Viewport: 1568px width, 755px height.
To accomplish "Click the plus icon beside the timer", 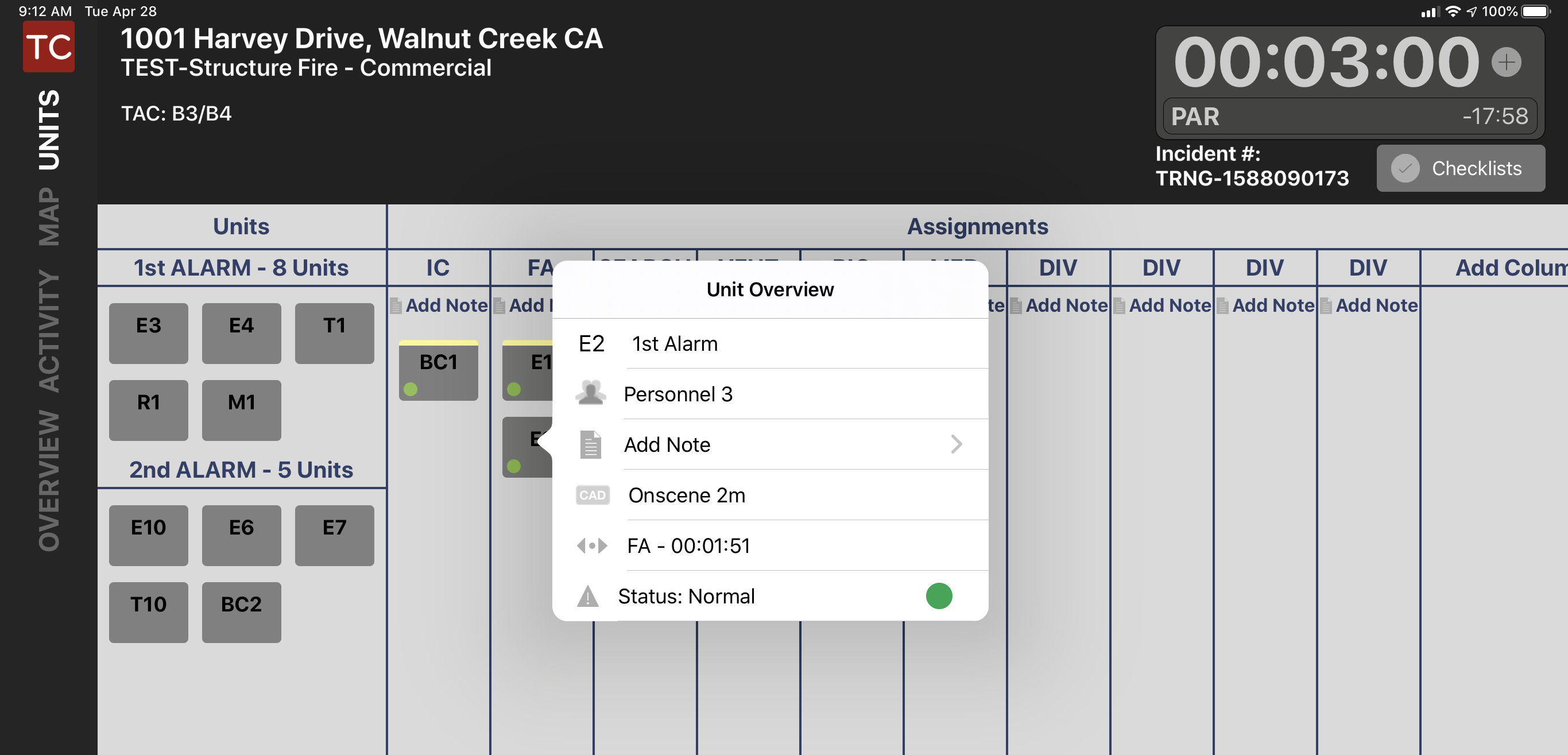I will click(x=1505, y=62).
